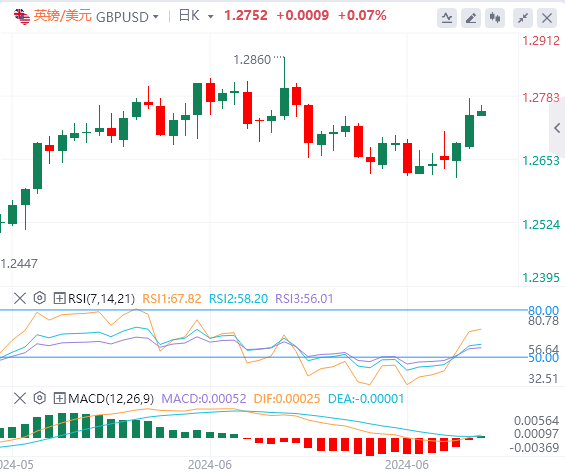Expand the GBPUSD symbol dropdown

[156, 17]
